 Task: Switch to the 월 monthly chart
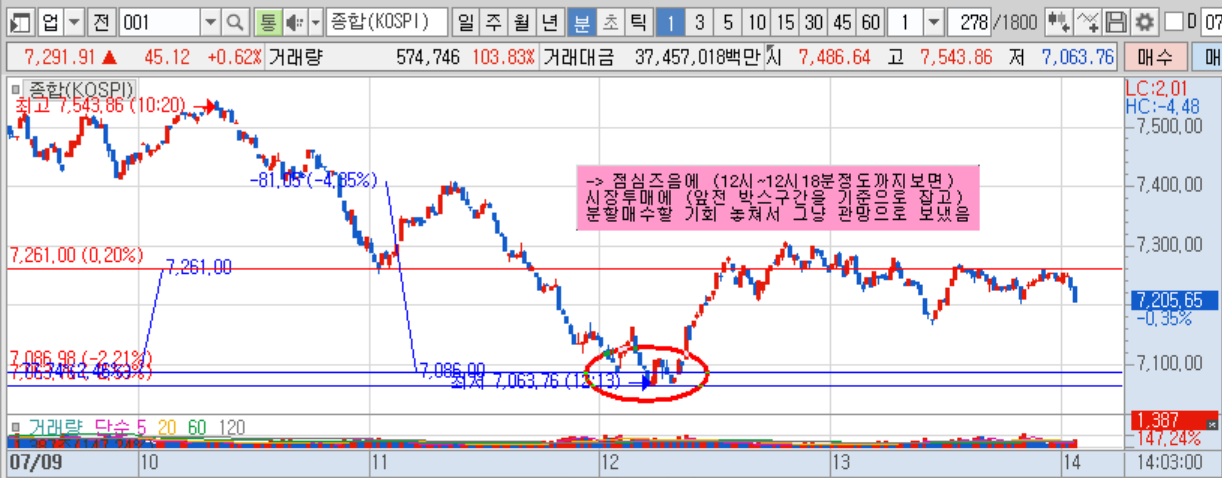click(x=522, y=22)
